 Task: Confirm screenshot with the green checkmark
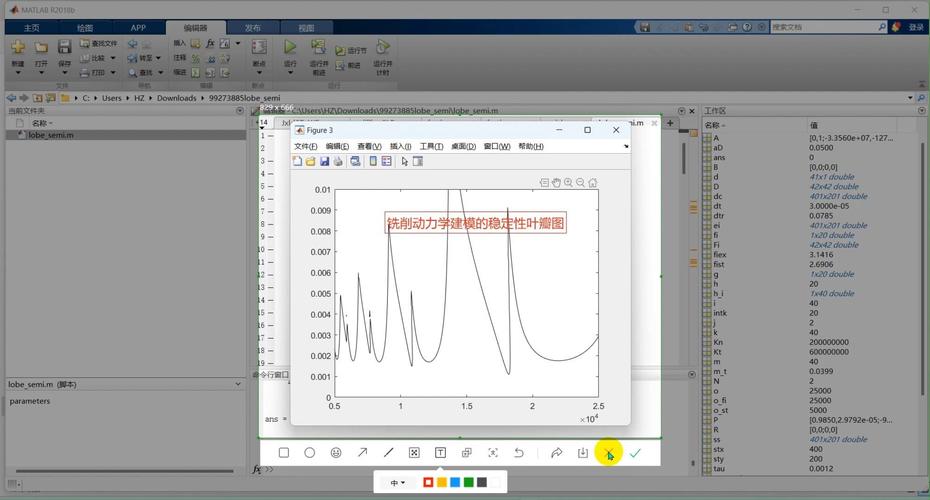coord(635,453)
